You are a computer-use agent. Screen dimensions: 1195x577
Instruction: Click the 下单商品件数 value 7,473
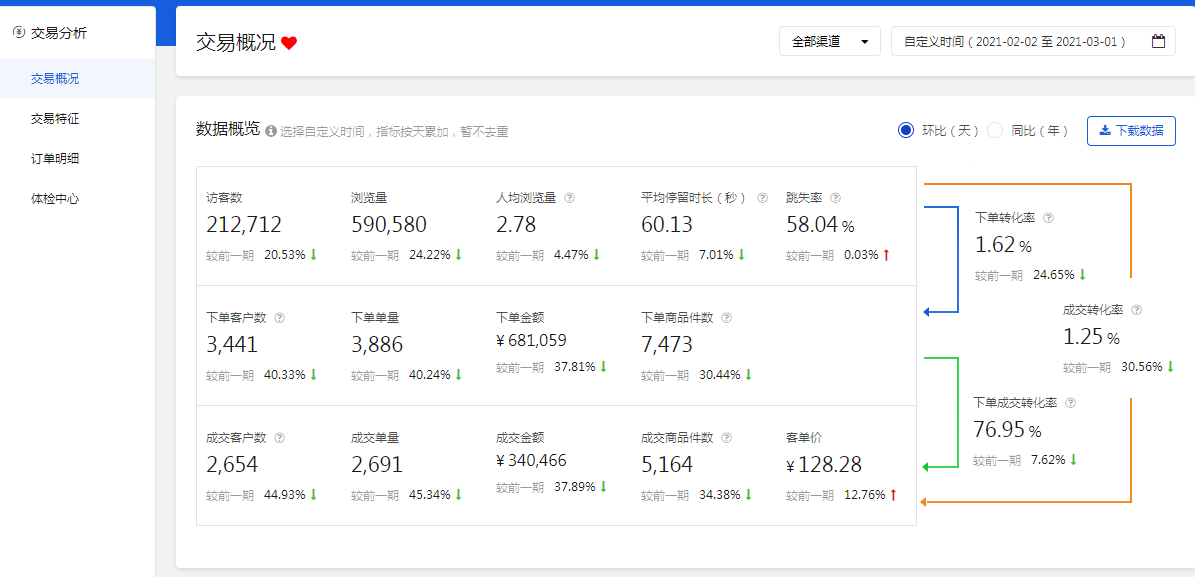coord(667,345)
